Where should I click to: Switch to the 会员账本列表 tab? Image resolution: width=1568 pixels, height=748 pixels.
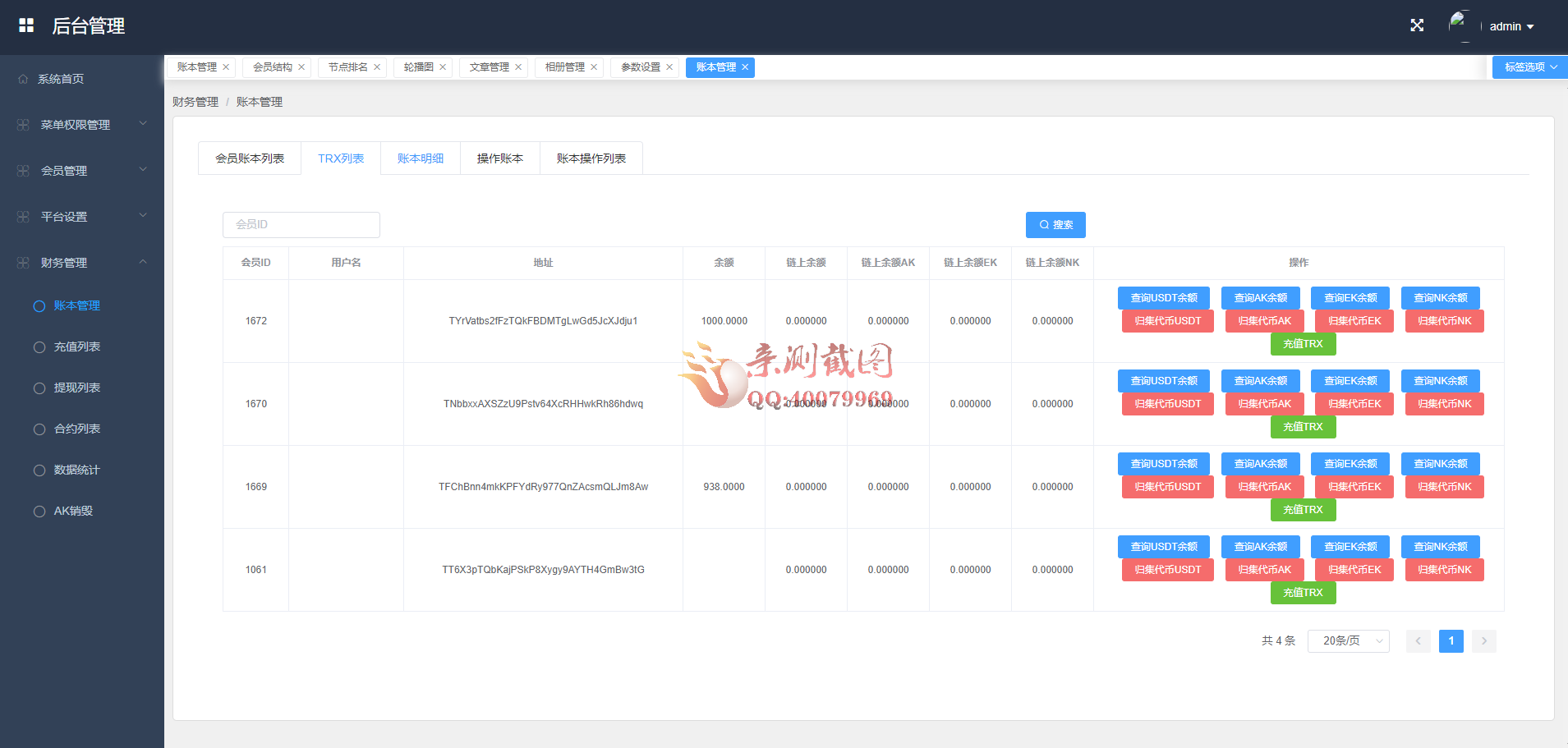249,158
